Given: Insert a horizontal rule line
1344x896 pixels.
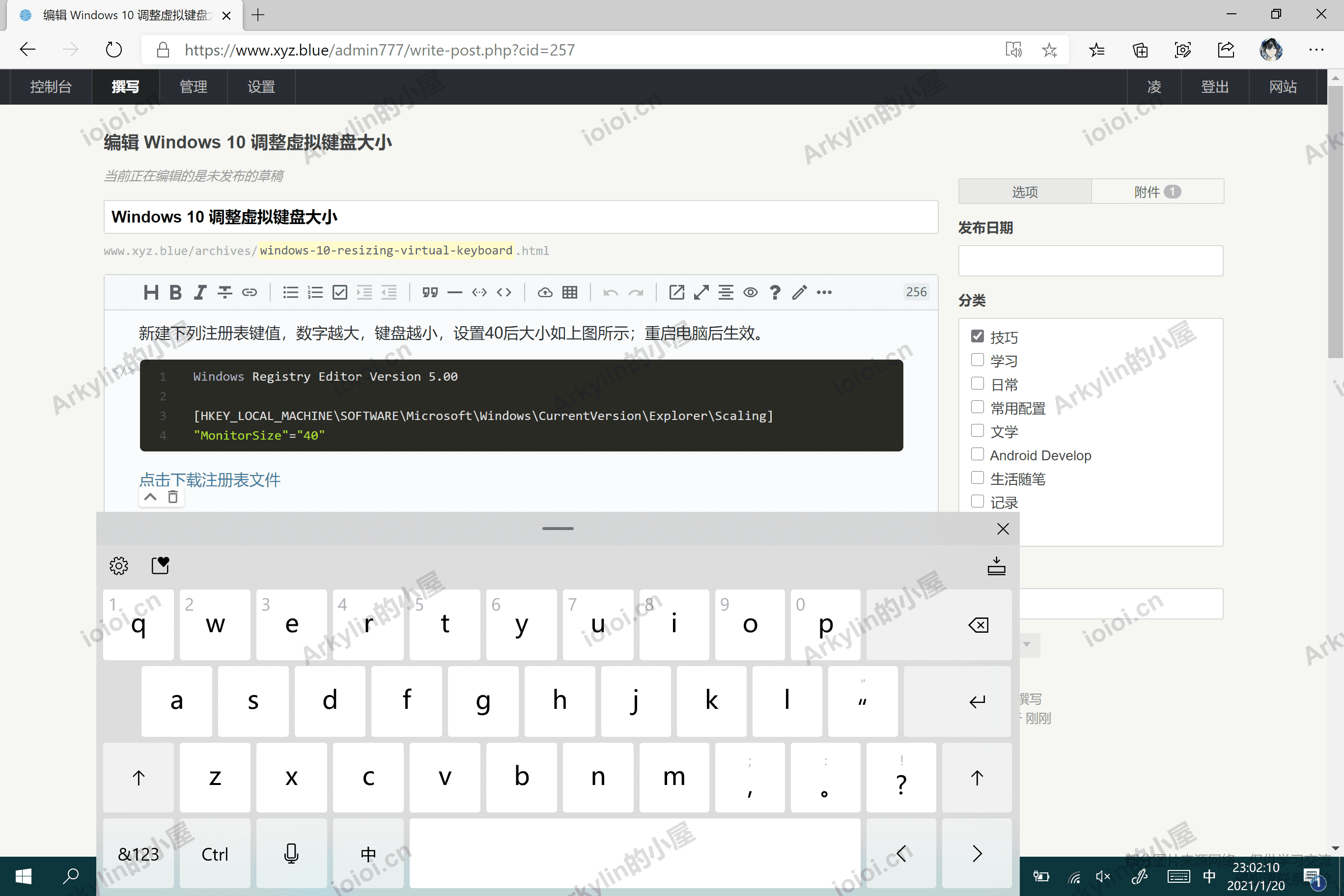Looking at the screenshot, I should click(455, 293).
